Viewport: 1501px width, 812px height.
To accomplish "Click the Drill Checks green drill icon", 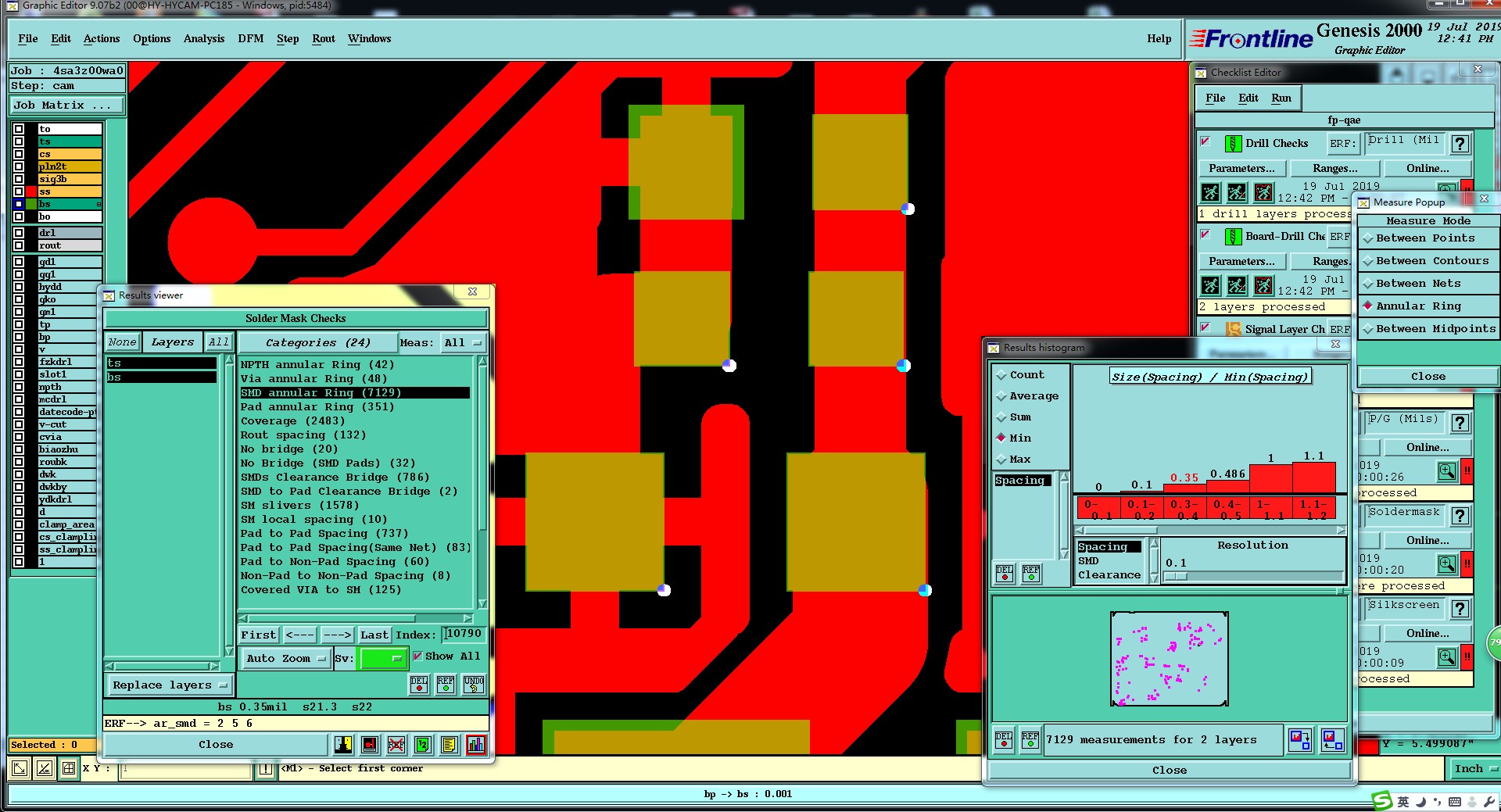I will [x=1233, y=144].
